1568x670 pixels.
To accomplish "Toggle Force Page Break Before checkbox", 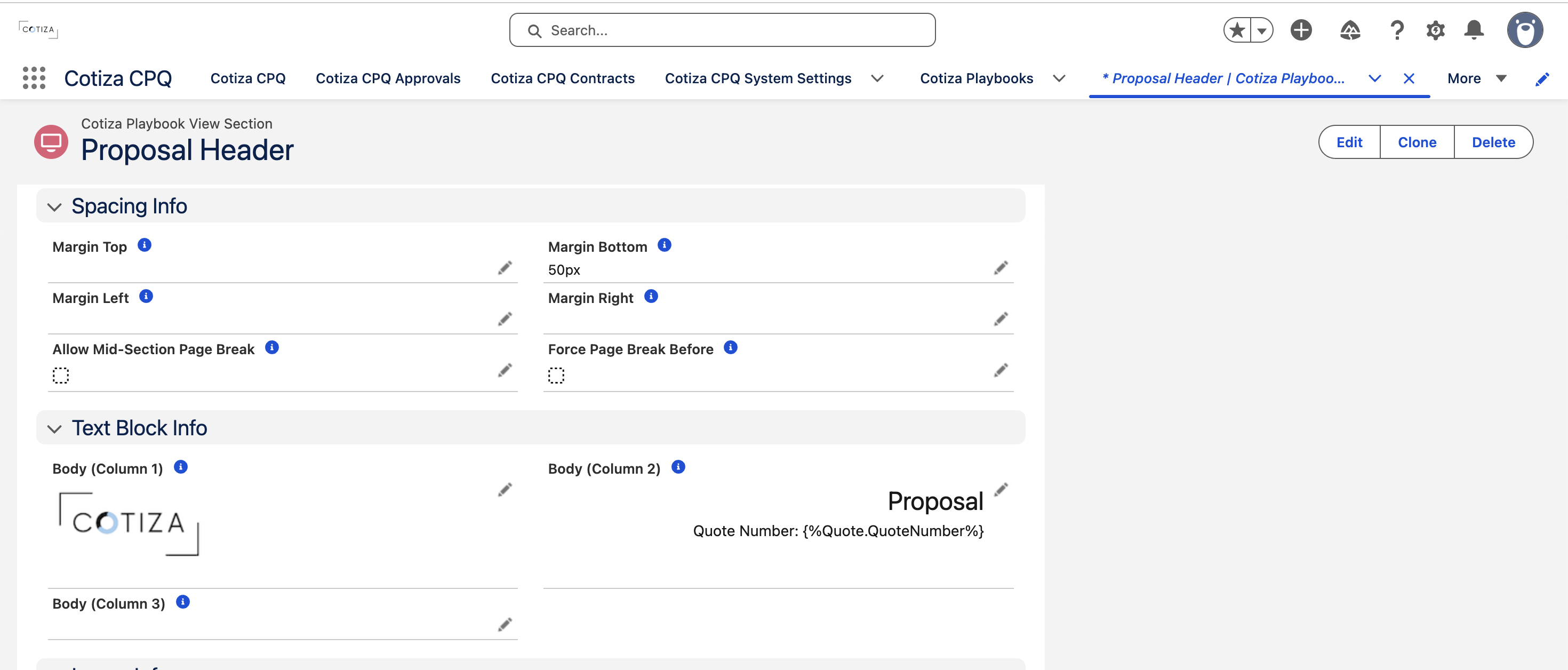I will [x=556, y=375].
